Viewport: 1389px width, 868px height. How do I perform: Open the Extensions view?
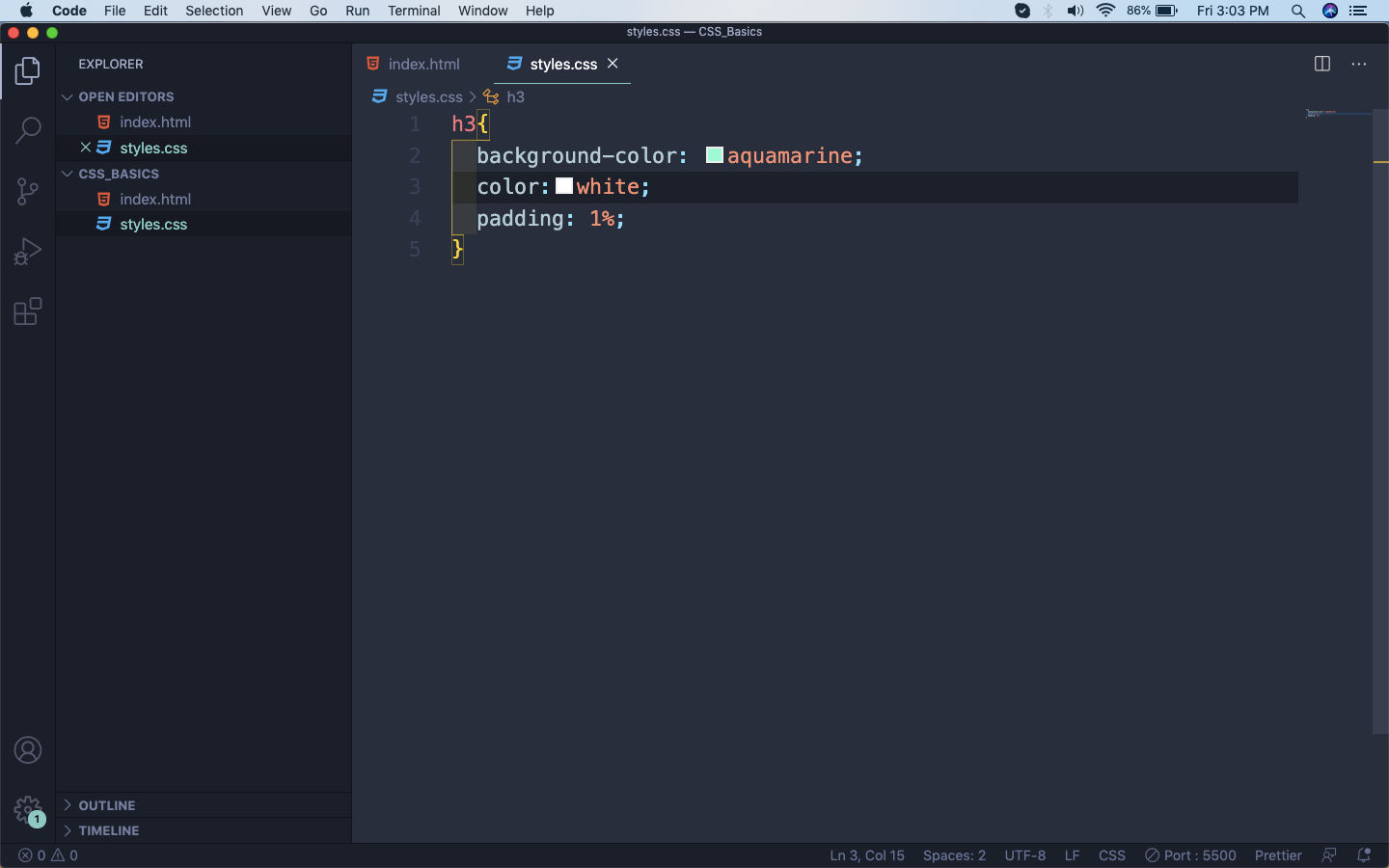(x=28, y=312)
